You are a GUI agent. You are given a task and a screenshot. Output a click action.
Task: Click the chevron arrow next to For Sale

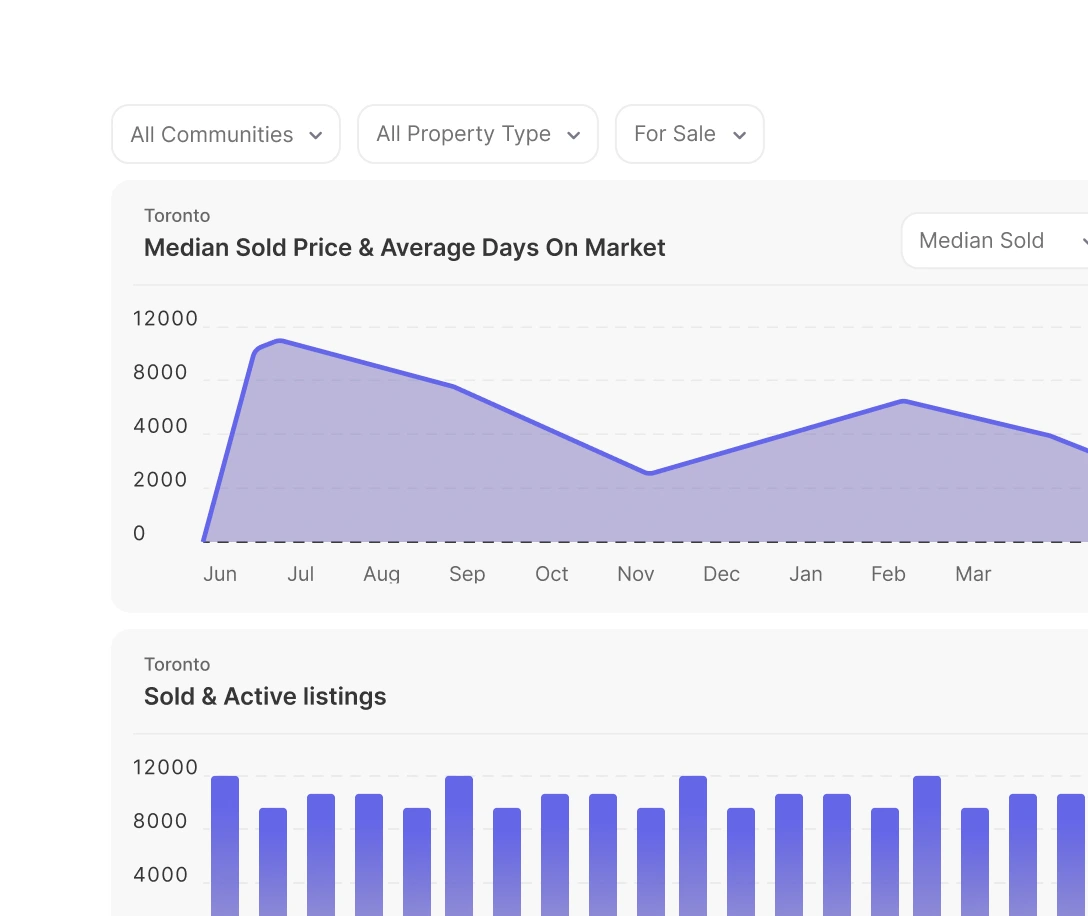pos(740,135)
